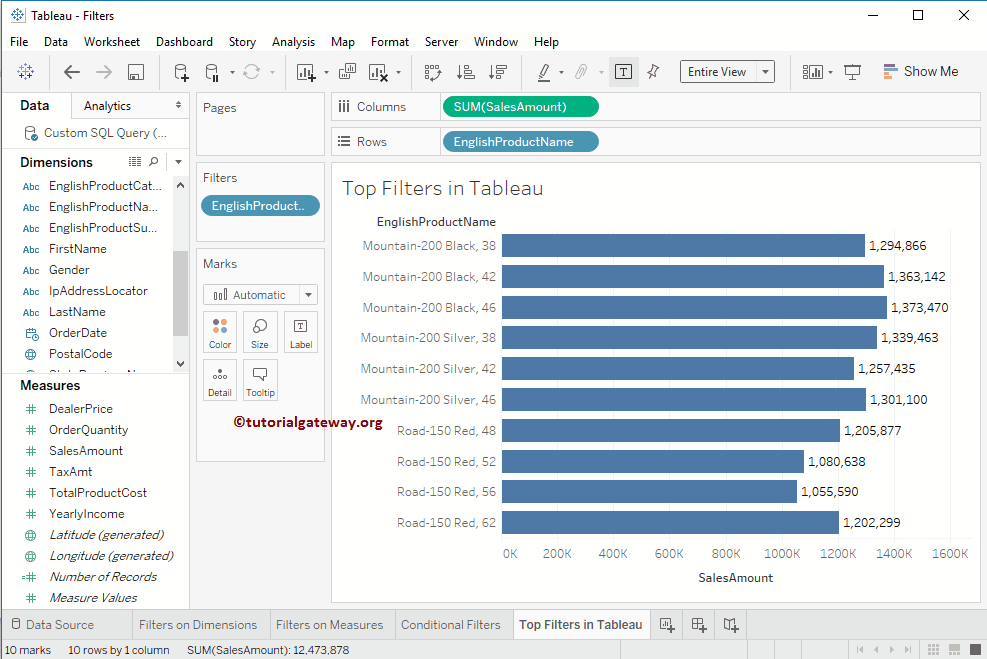Click the EnglishProductName filter pill
Viewport: 987px width, 659px height.
[260, 206]
